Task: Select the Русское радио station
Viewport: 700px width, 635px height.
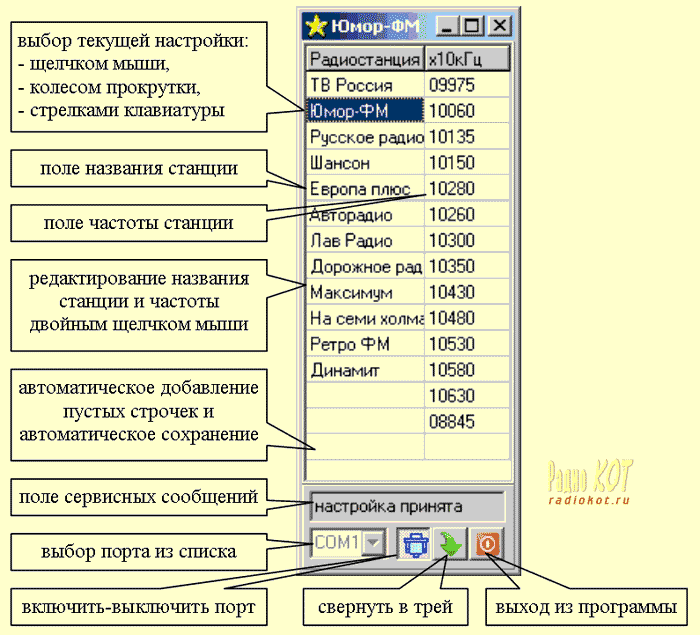Action: pos(365,137)
